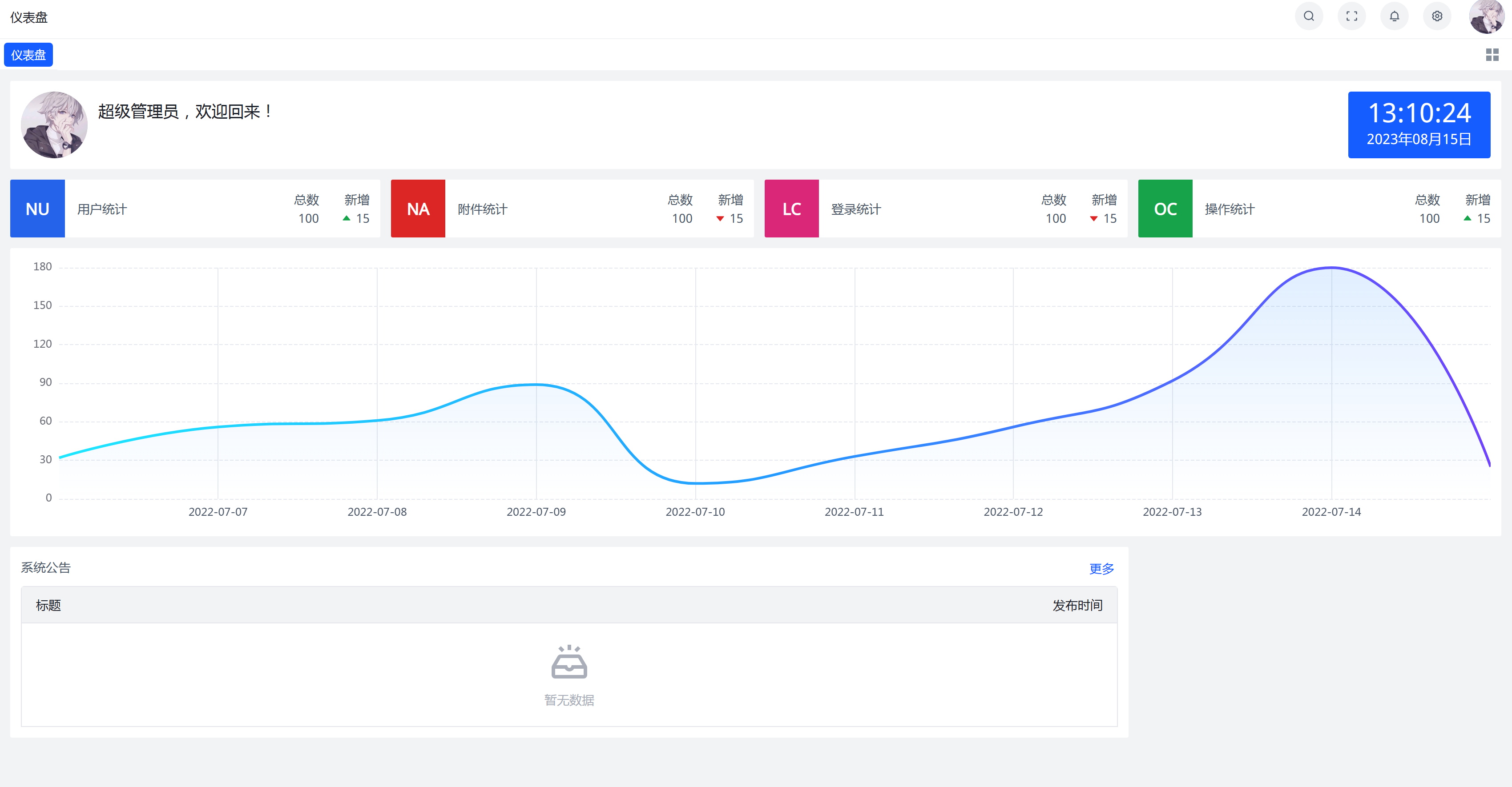
Task: Click chart peak at 2022-07-14
Action: 1331,268
